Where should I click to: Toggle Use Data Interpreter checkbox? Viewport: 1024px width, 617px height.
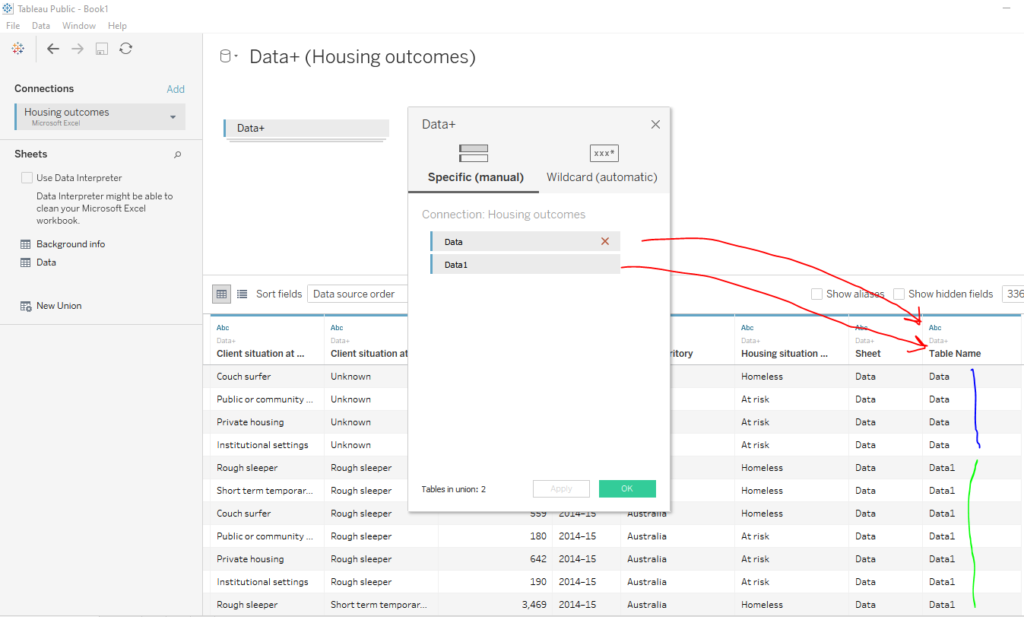tap(27, 178)
